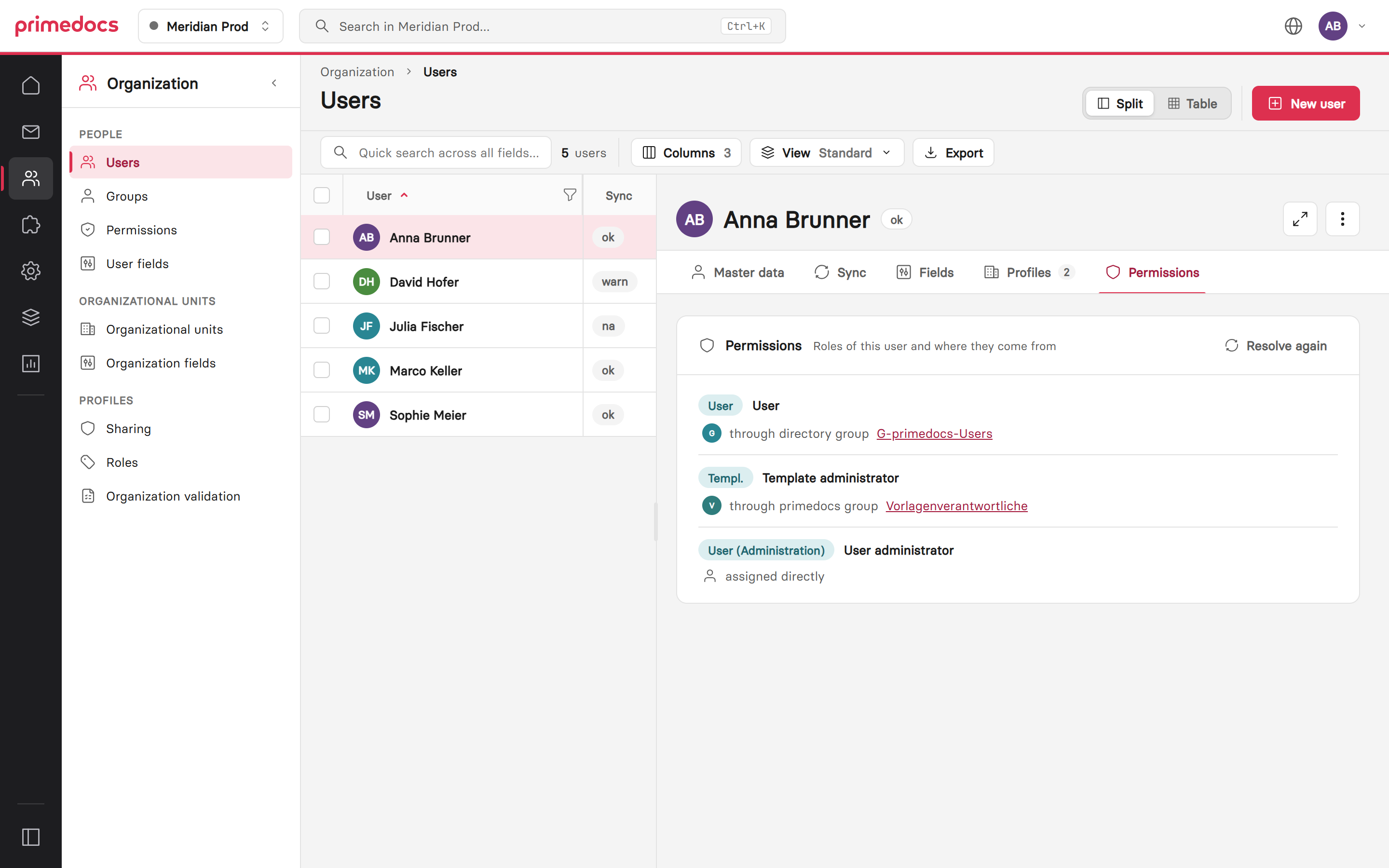
Task: Open the mail icon in left rail
Action: click(x=30, y=132)
